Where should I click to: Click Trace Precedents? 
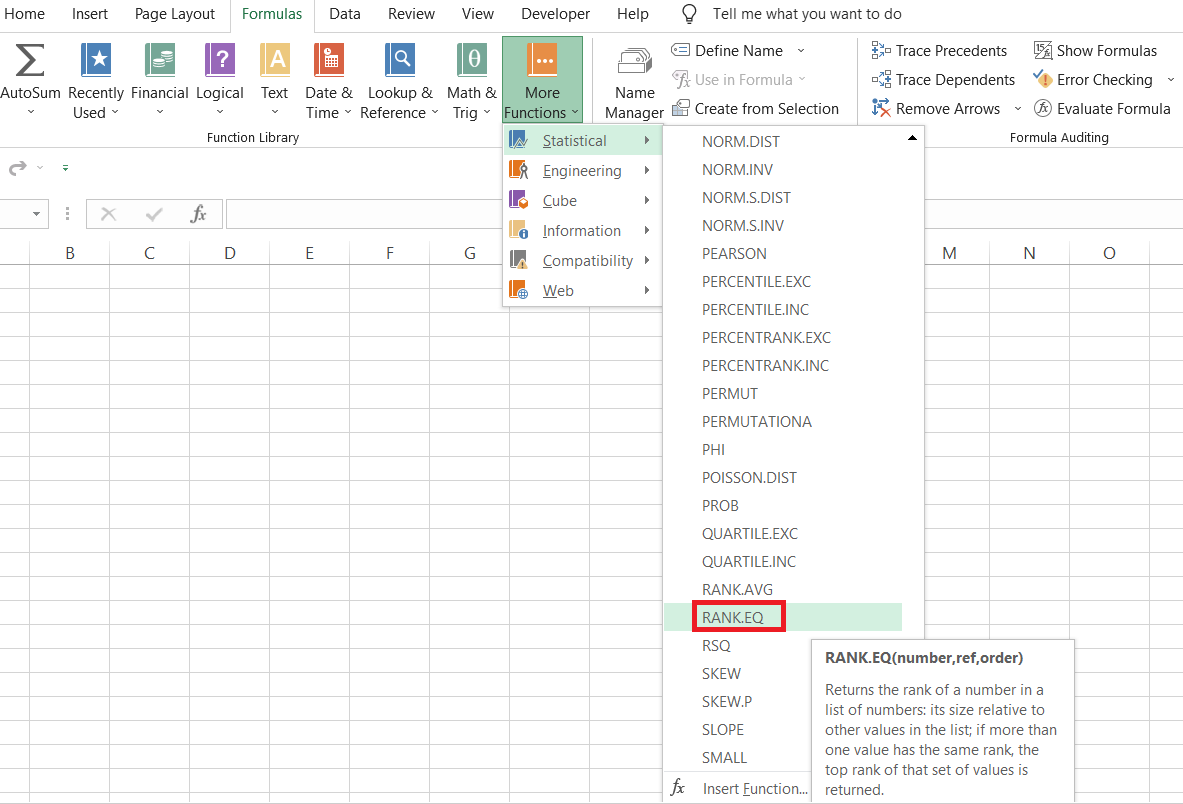[941, 50]
